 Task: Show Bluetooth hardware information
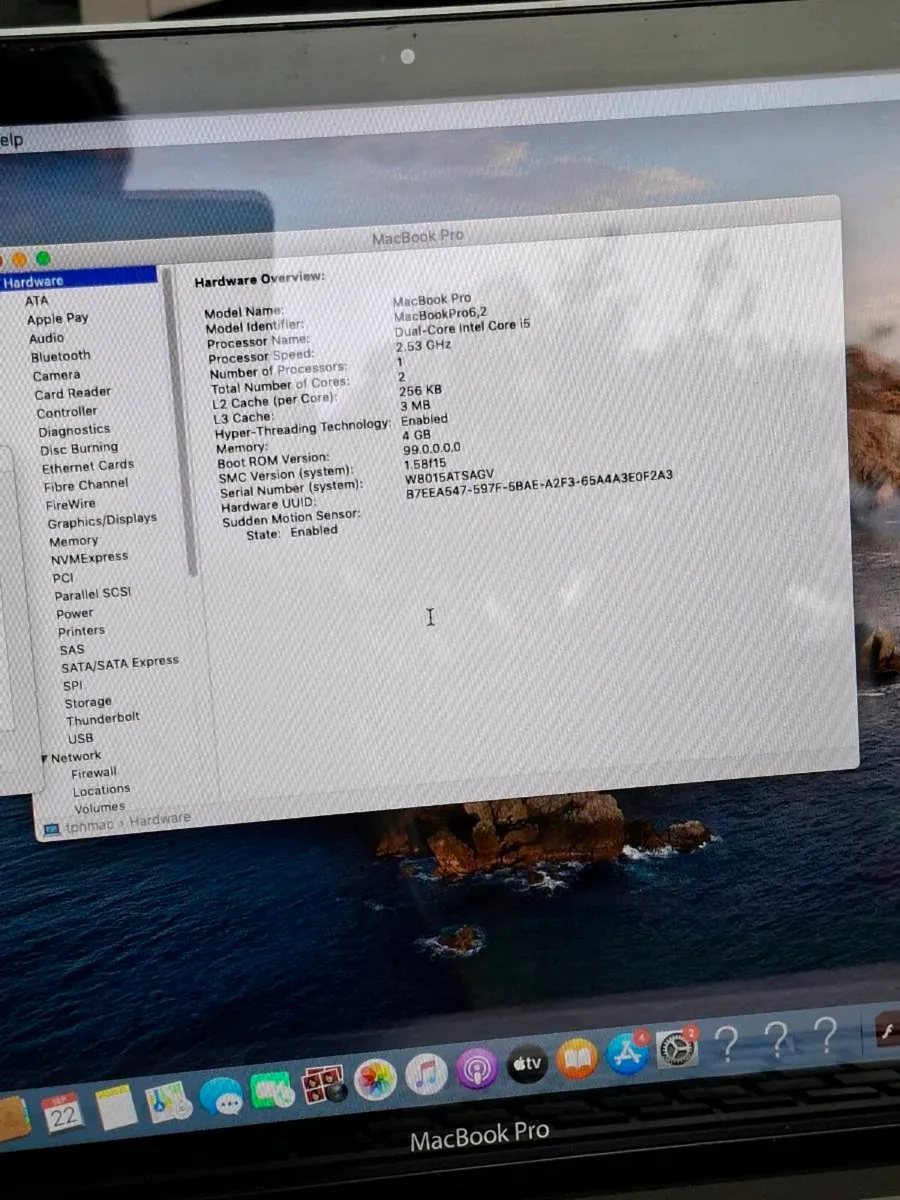click(60, 356)
